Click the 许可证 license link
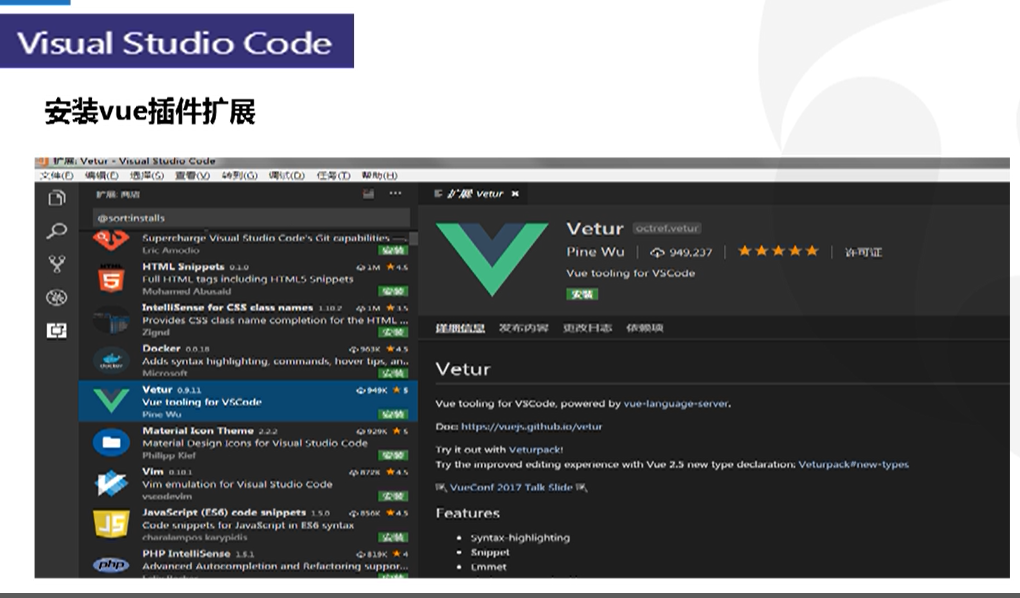The height and width of the screenshot is (598, 1020). click(x=863, y=252)
